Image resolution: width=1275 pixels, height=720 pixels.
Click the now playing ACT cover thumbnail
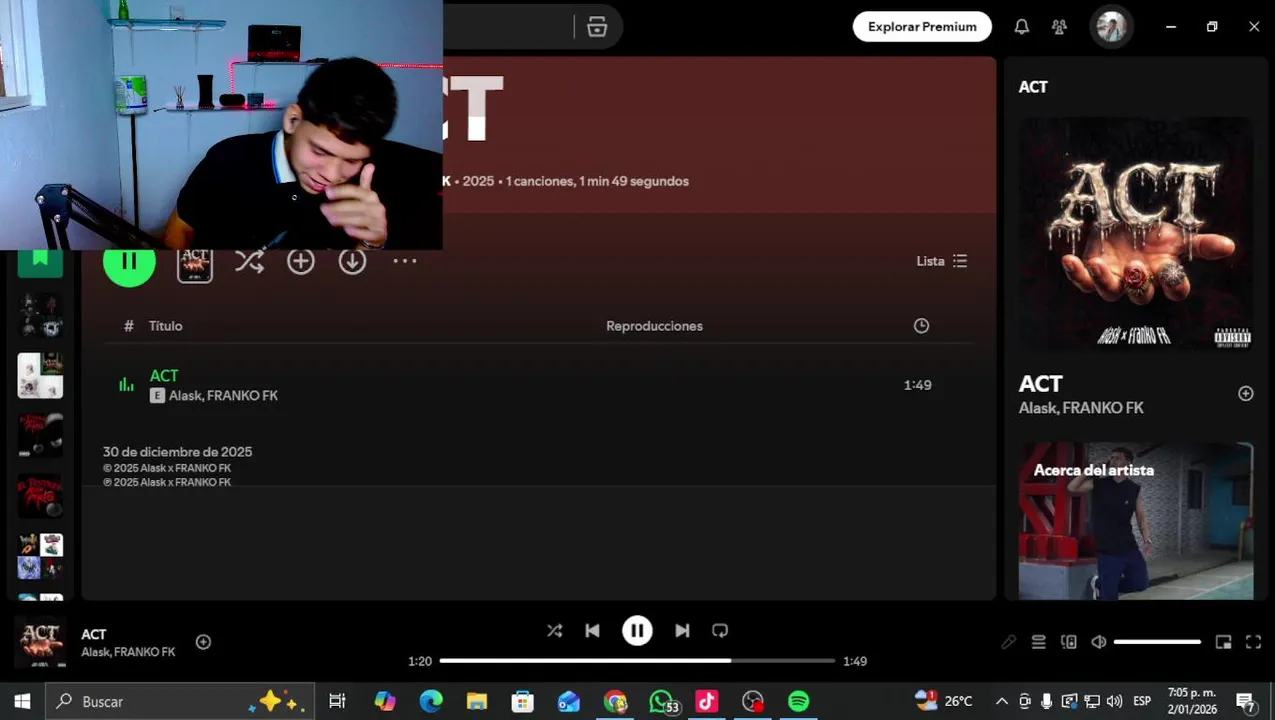[41, 642]
